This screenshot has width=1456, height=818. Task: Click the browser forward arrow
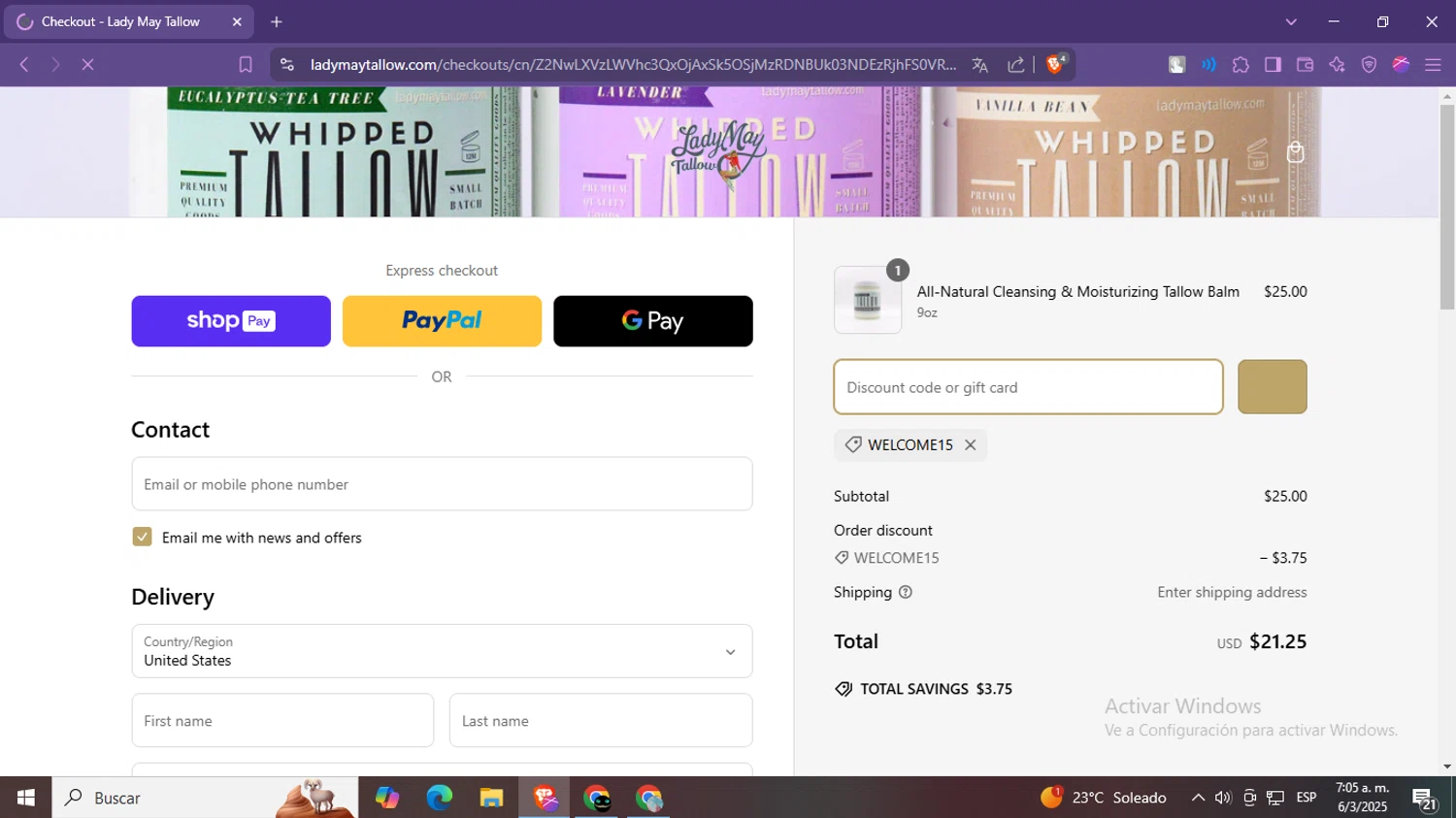tap(55, 65)
